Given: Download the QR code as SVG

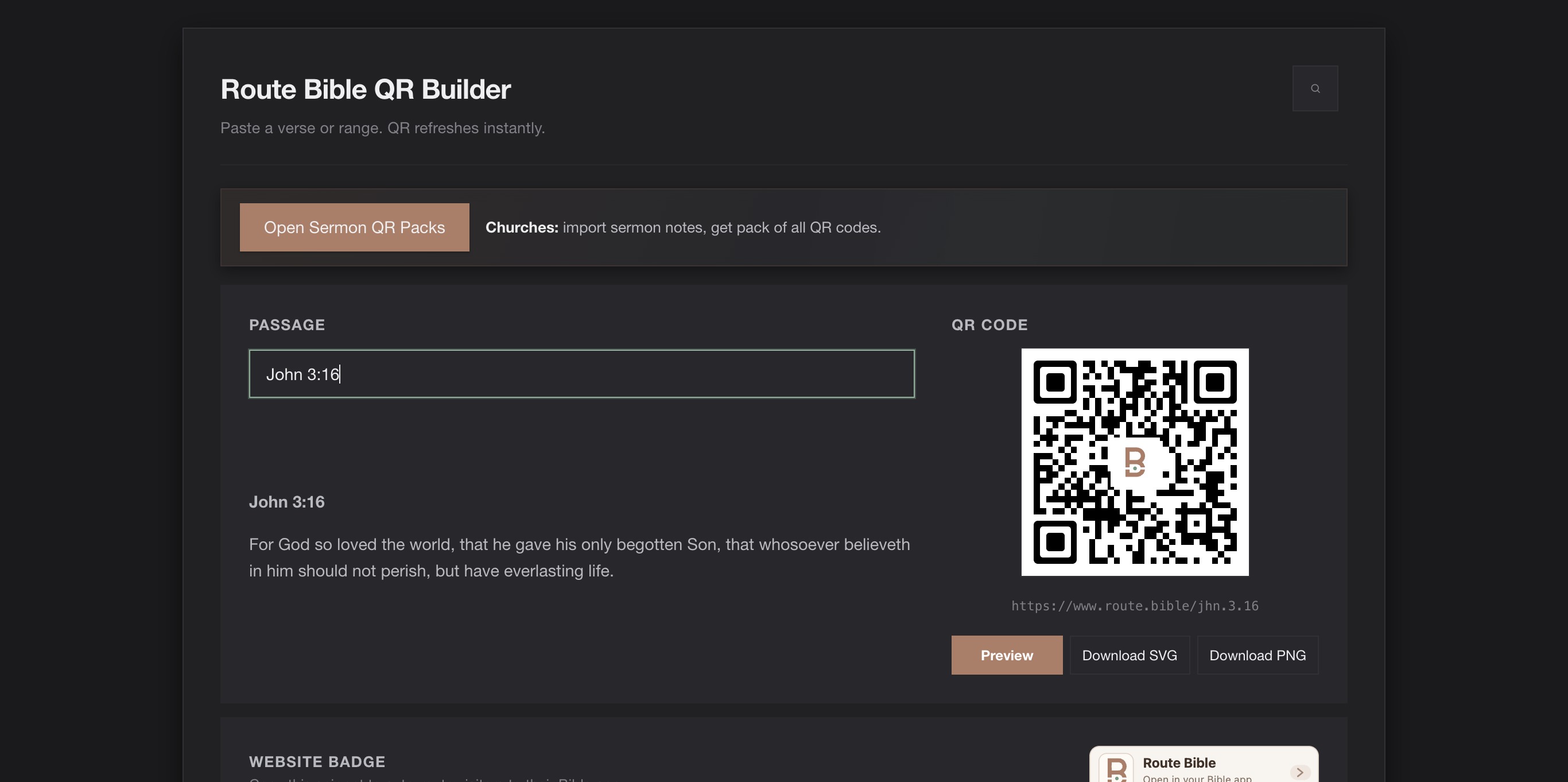Looking at the screenshot, I should (1129, 655).
